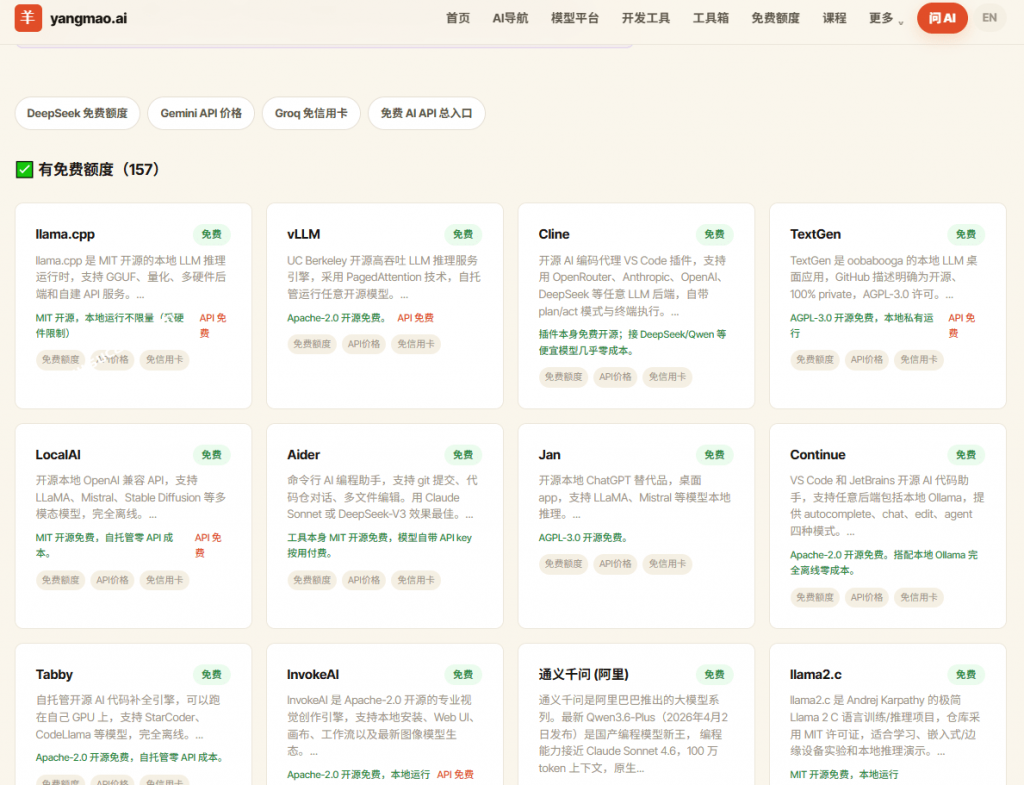
Task: Open the 课程 nav item
Action: (x=834, y=18)
